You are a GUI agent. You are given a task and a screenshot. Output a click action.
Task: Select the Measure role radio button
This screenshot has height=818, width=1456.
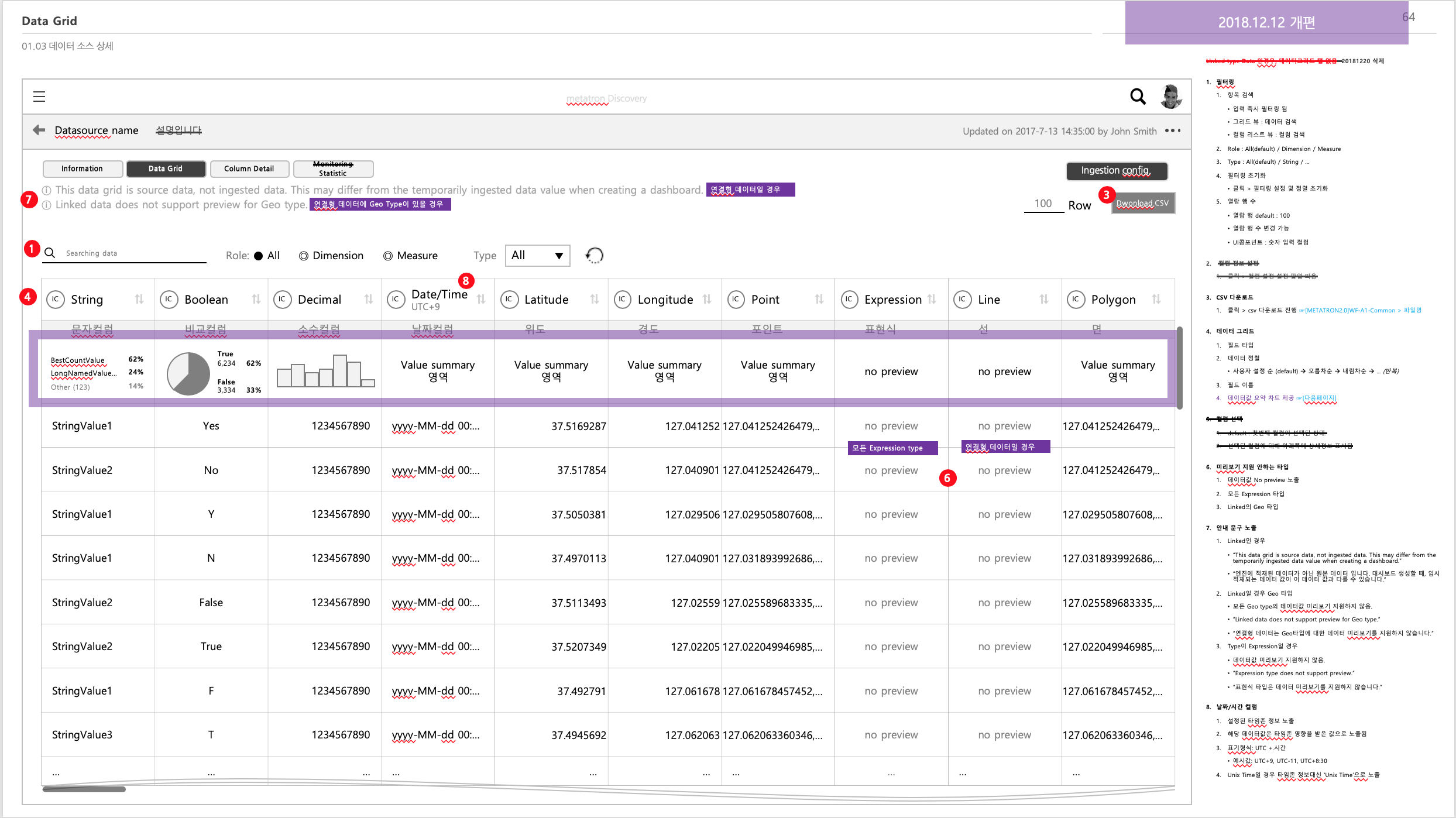(387, 256)
